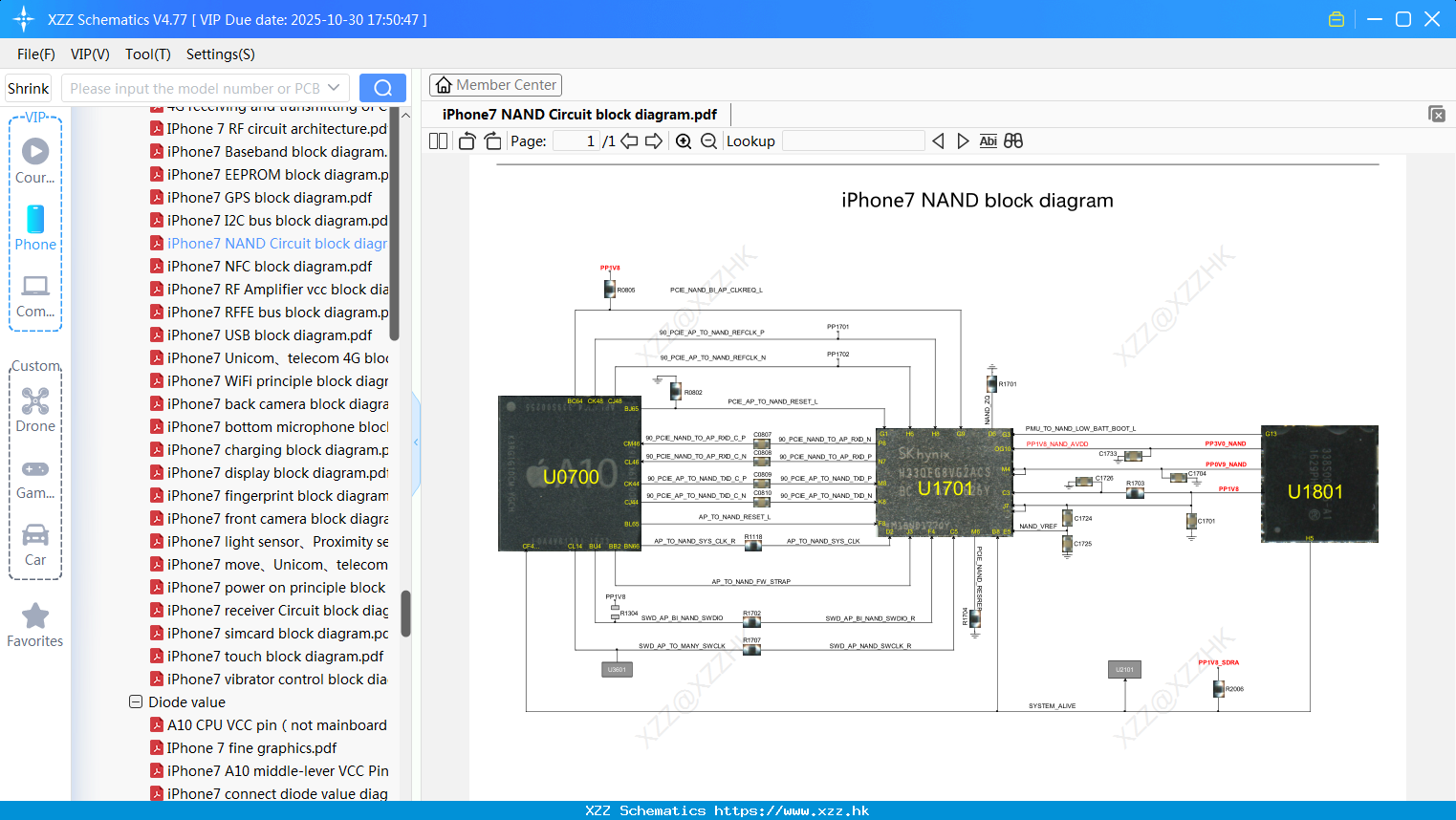Screen dimensions: 1456x820
Task: Jump to the previous lookup result
Action: pyautogui.click(x=938, y=140)
